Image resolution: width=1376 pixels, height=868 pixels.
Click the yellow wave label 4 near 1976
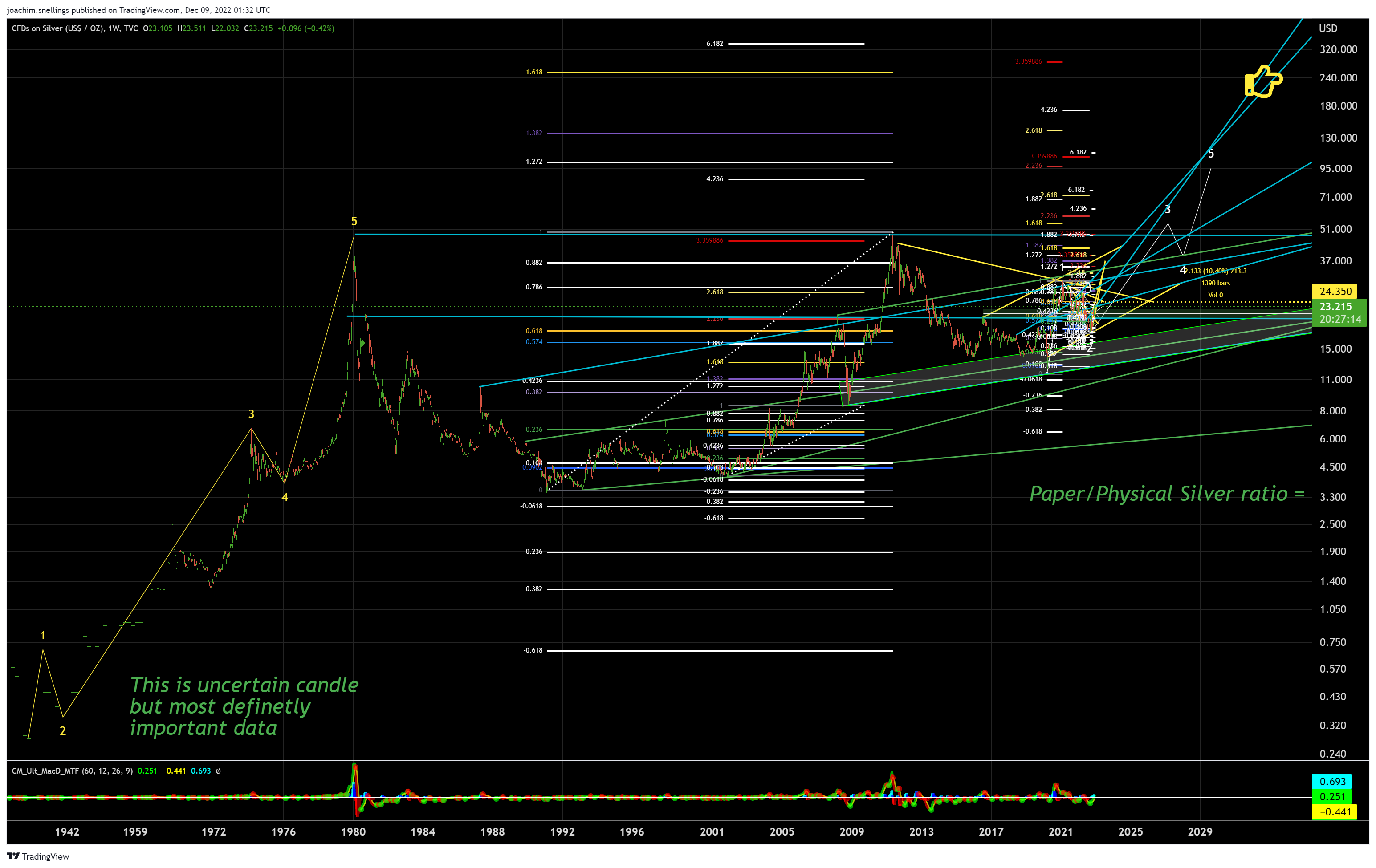[x=285, y=497]
